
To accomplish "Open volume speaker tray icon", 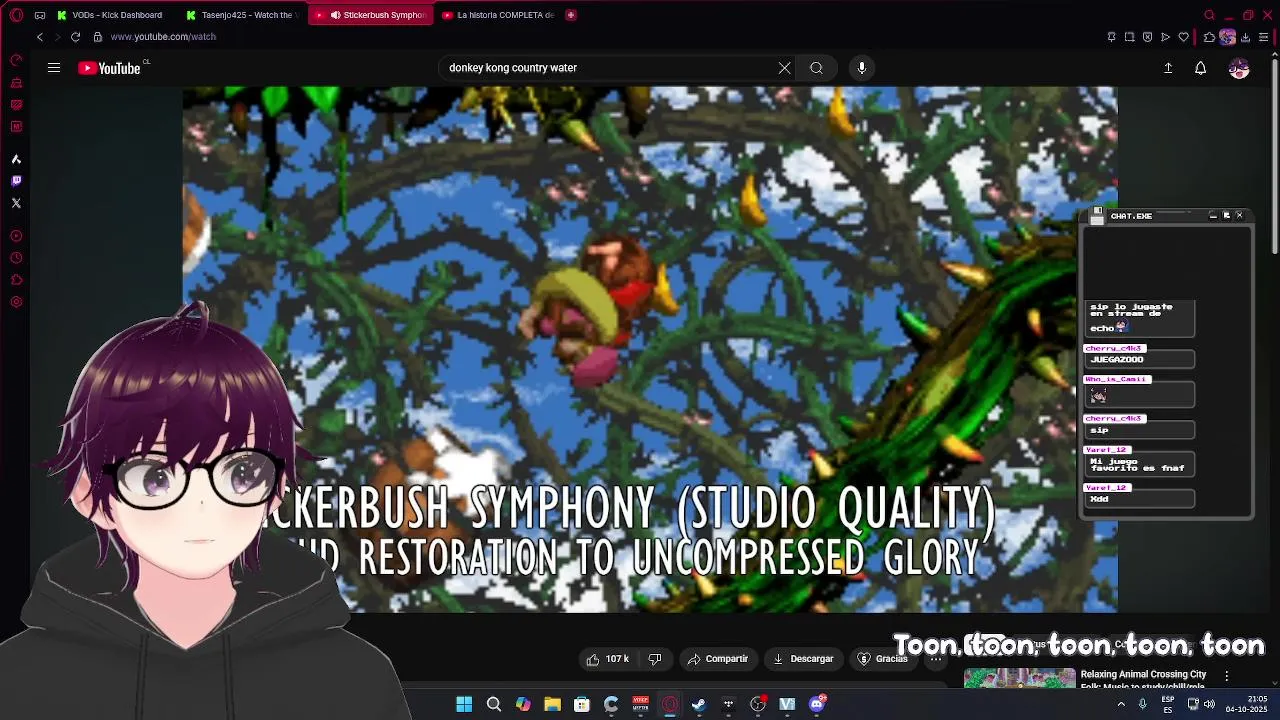I will click(1209, 704).
